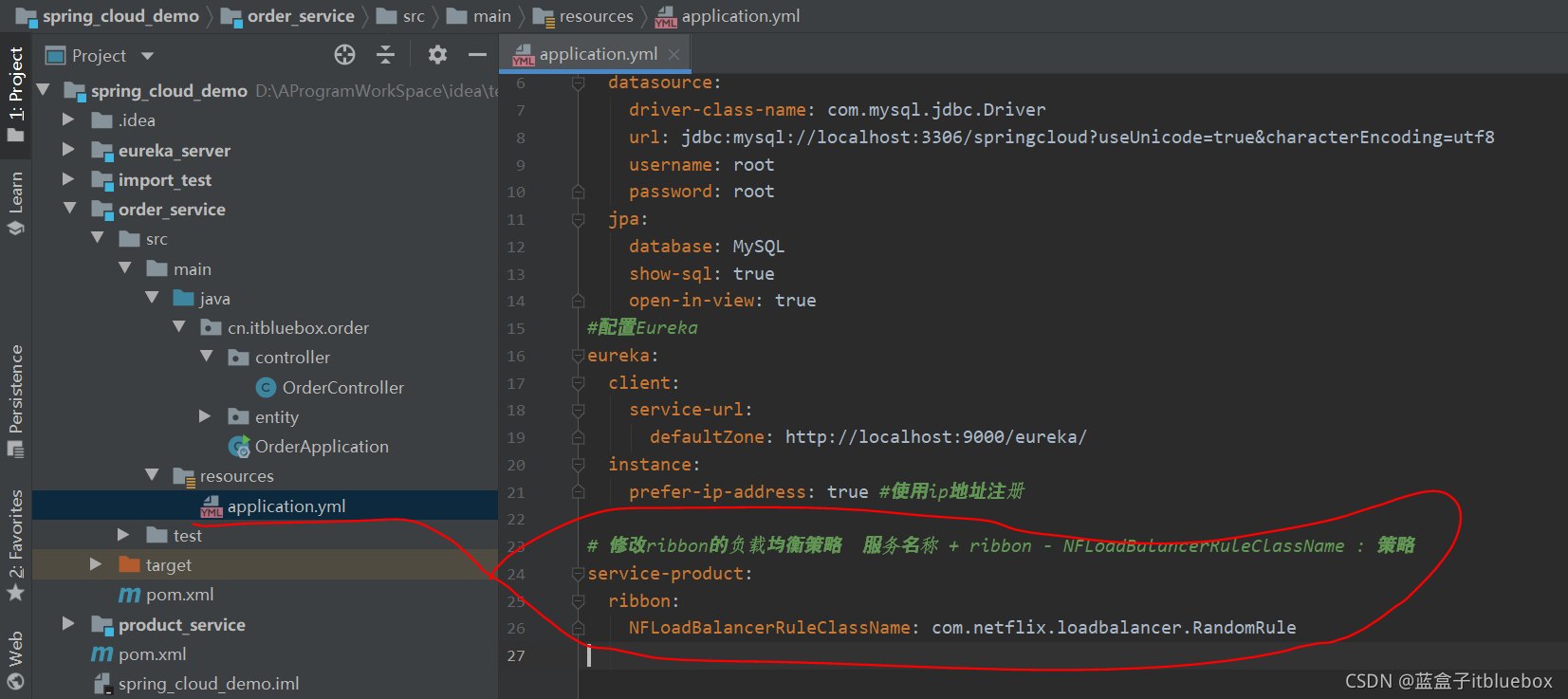1568x699 pixels.
Task: Click the test folder icon in tree
Action: coord(157,535)
